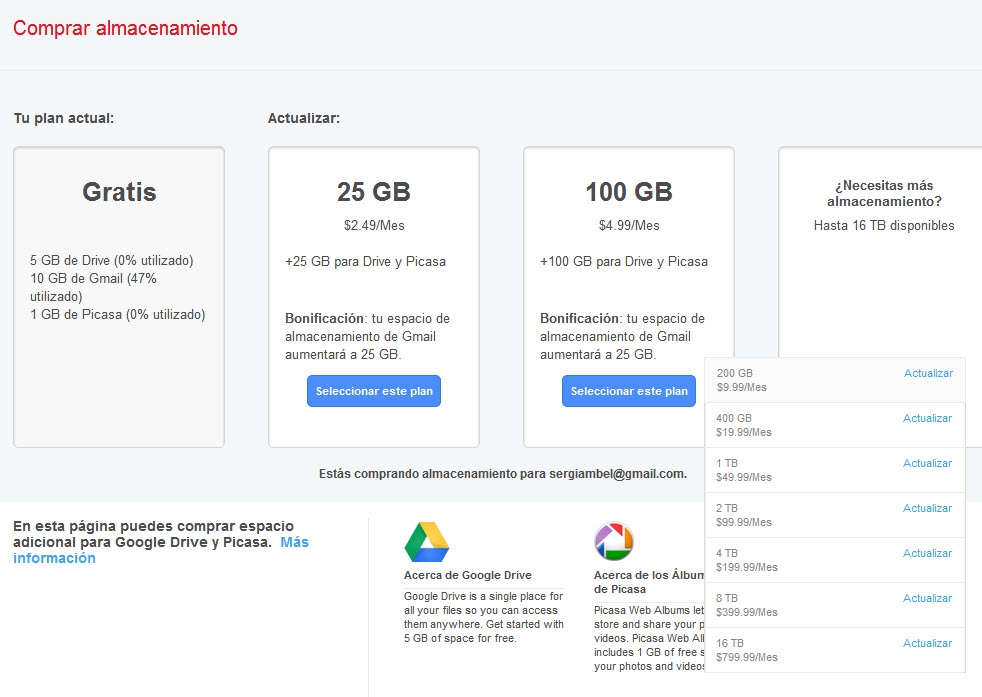The height and width of the screenshot is (697, 982).
Task: Click the $399.99/Mes price in the list
Action: 747,612
